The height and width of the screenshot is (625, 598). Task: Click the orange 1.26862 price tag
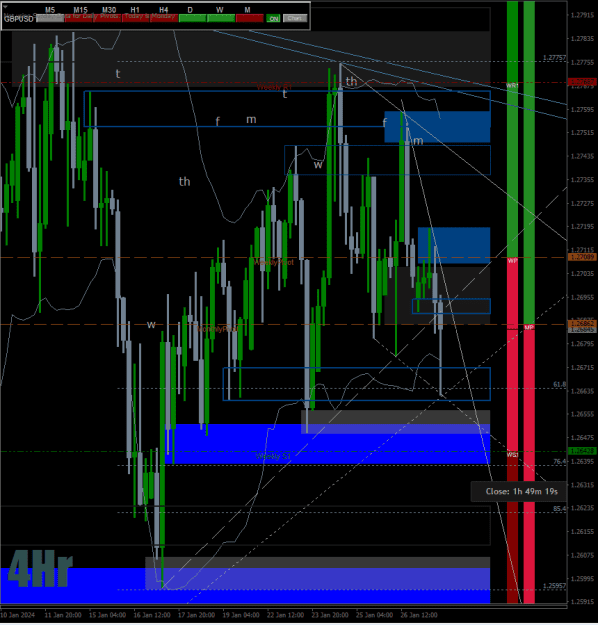[582, 323]
